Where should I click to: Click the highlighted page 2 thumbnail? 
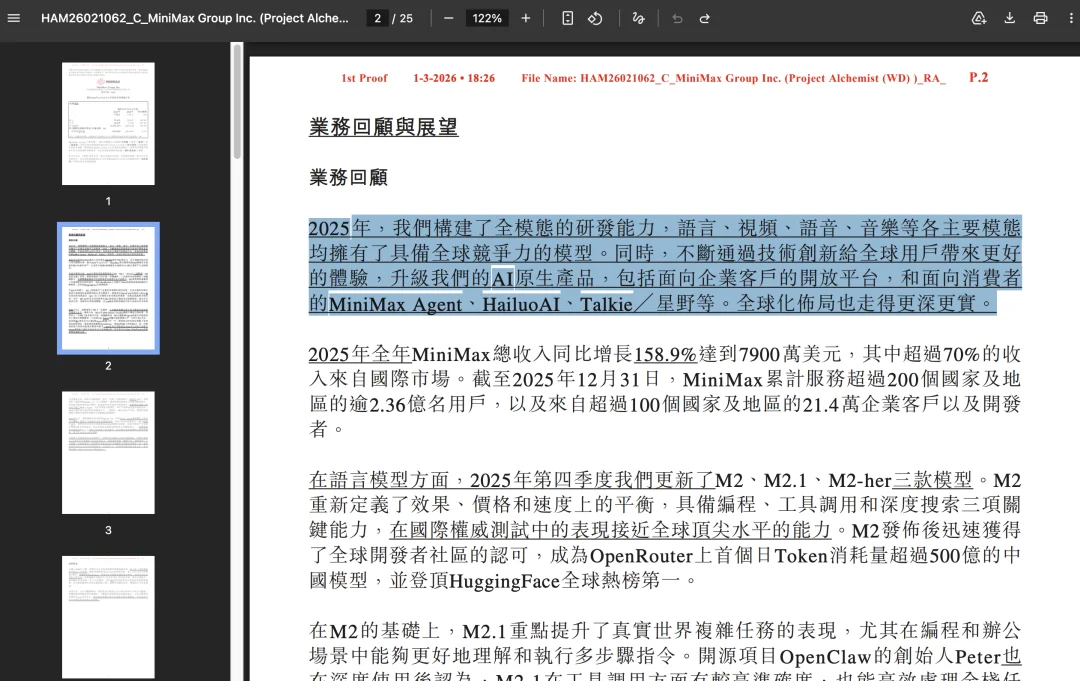[x=108, y=287]
